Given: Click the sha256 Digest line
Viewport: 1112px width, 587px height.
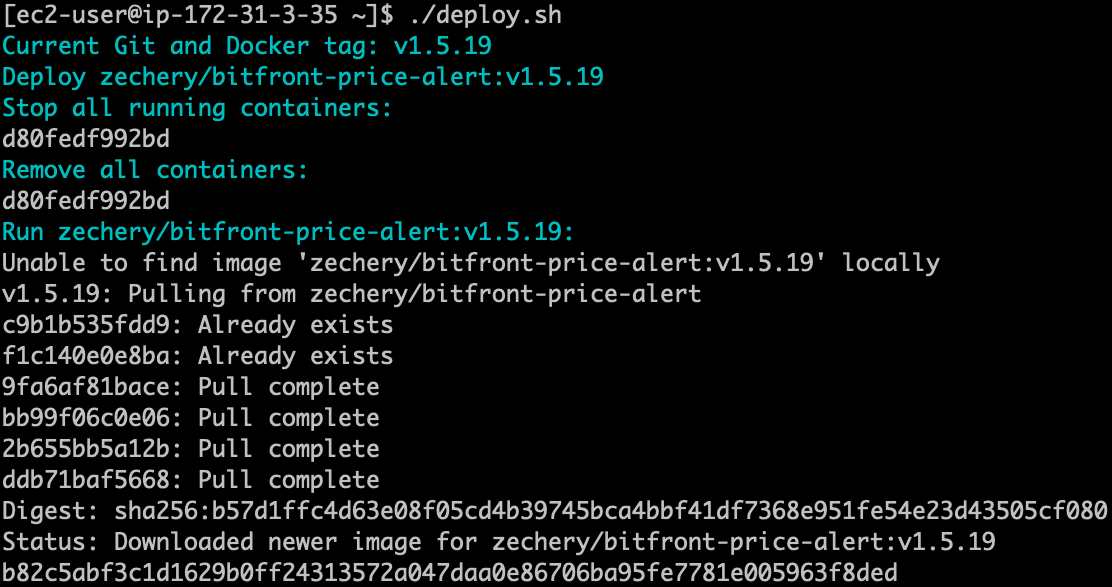Looking at the screenshot, I should coord(555,511).
